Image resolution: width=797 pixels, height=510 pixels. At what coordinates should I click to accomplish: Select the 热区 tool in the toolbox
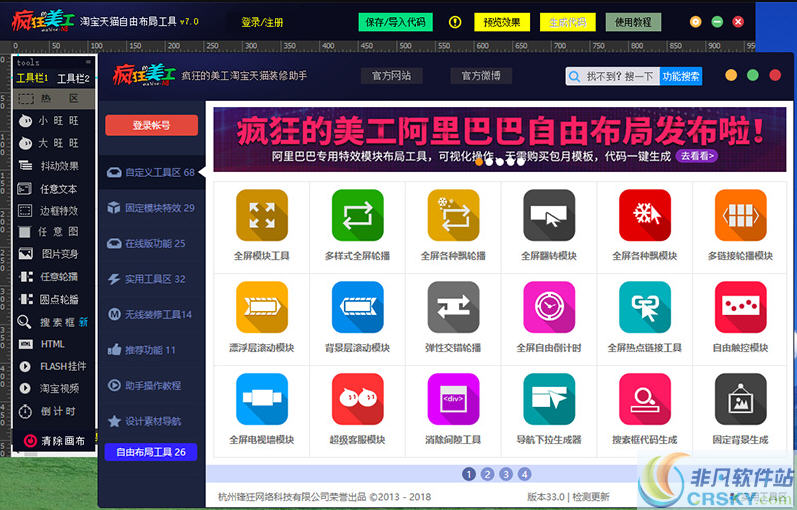[x=53, y=98]
